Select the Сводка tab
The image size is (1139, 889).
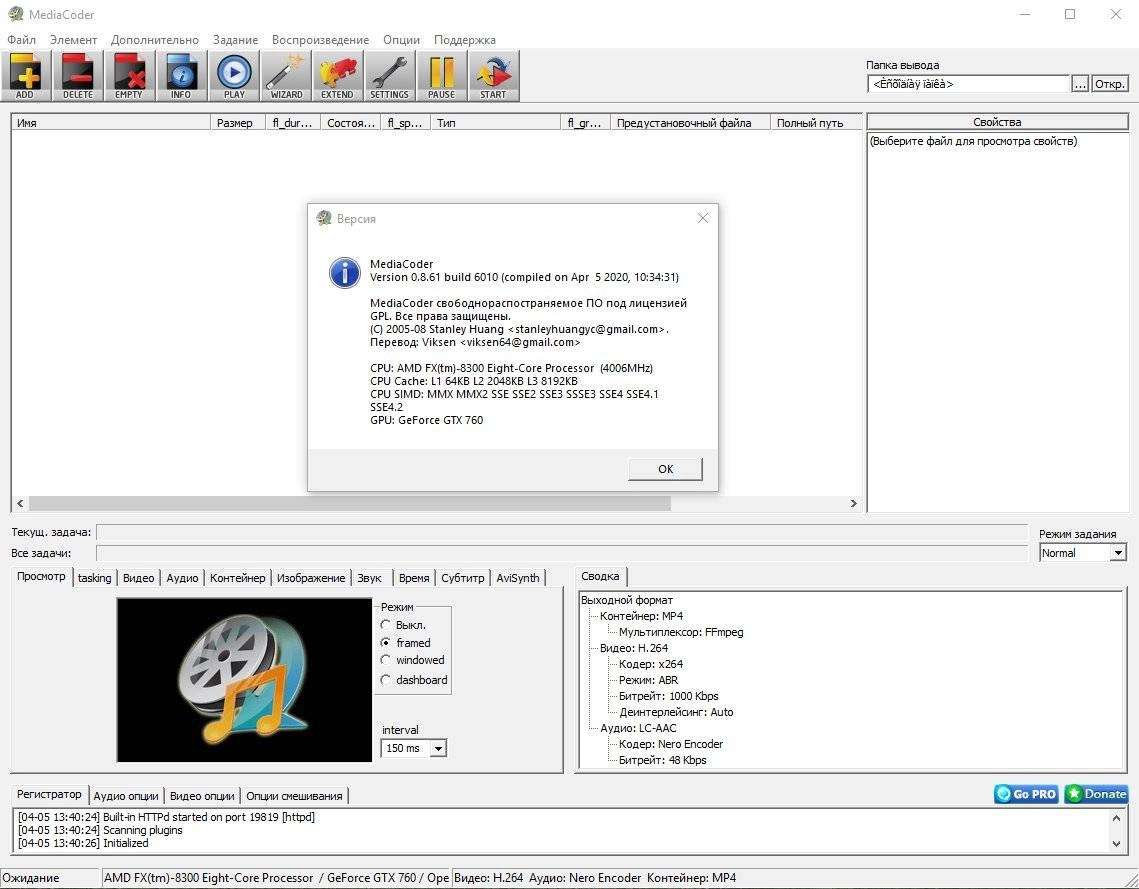[600, 576]
